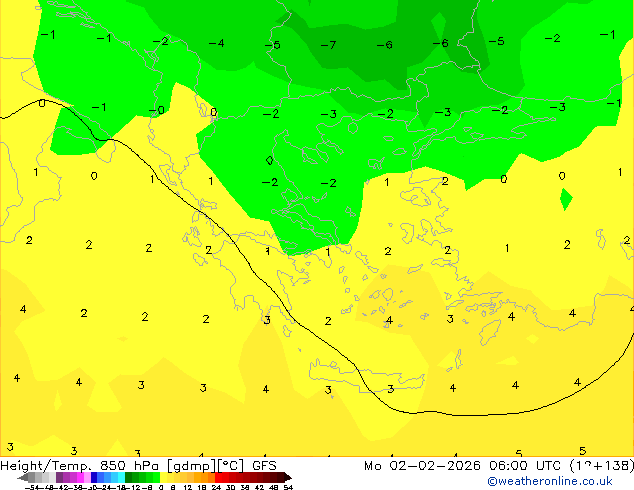Click the cyan swatch in the temperature legend
Image resolution: width=634 pixels, height=490 pixels.
click(121, 477)
